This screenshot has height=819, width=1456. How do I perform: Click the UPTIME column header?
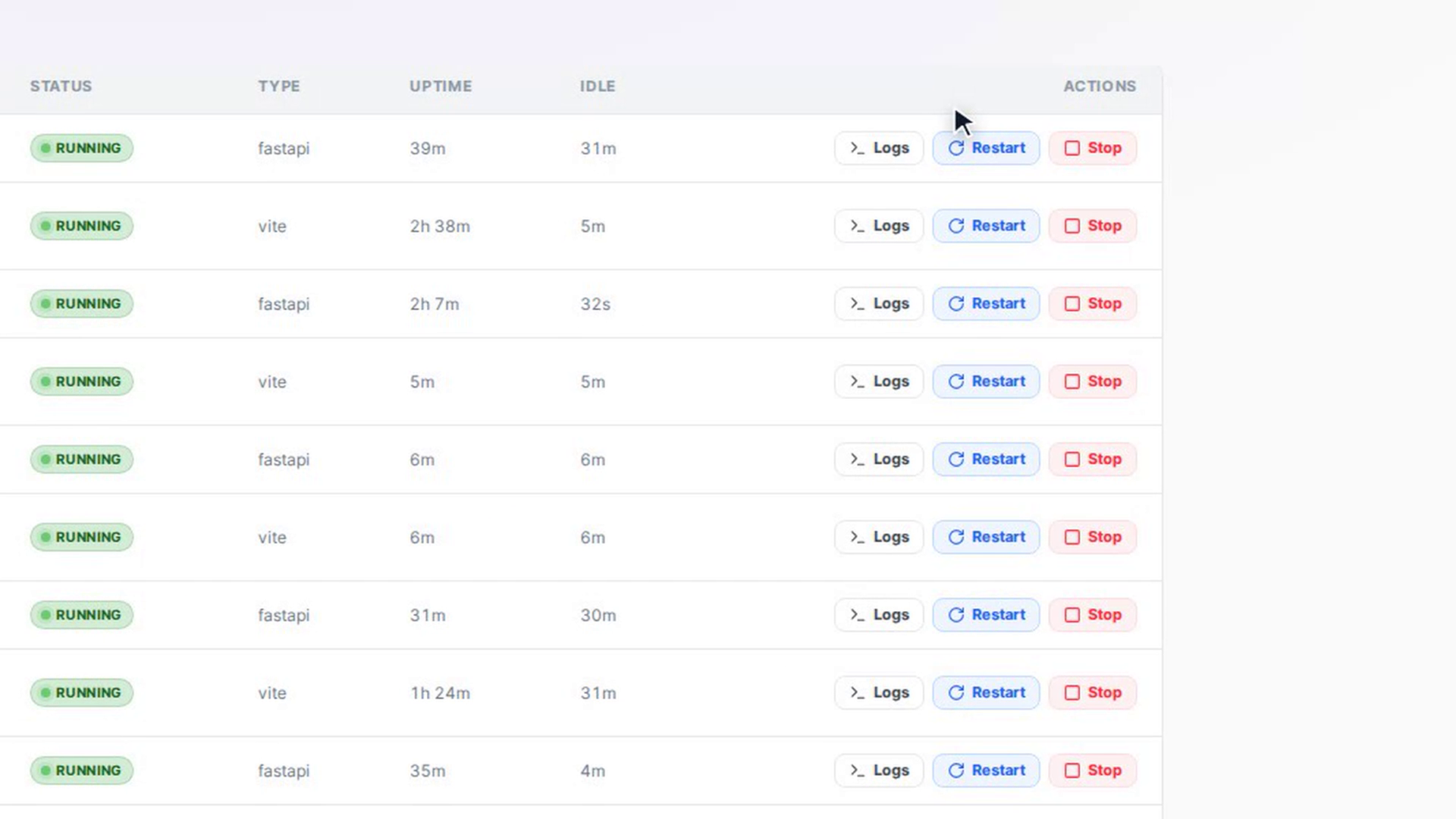(x=441, y=86)
